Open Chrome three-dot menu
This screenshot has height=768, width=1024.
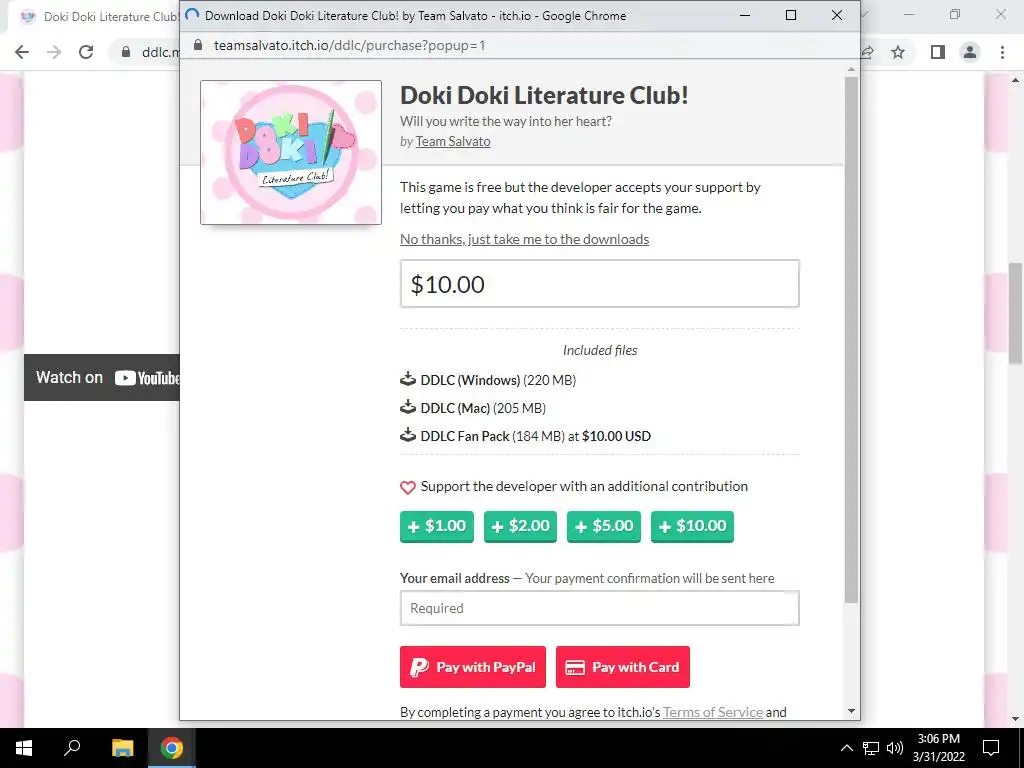pyautogui.click(x=1002, y=52)
